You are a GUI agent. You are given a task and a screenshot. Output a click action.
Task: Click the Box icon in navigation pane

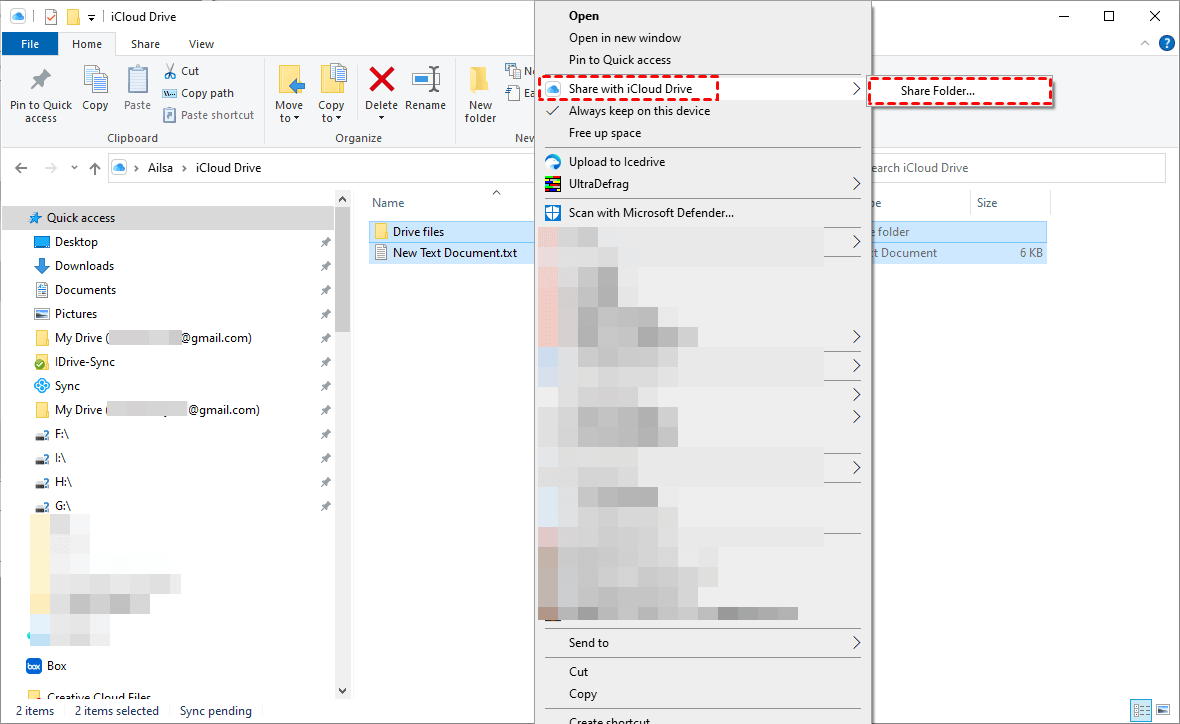click(x=34, y=666)
